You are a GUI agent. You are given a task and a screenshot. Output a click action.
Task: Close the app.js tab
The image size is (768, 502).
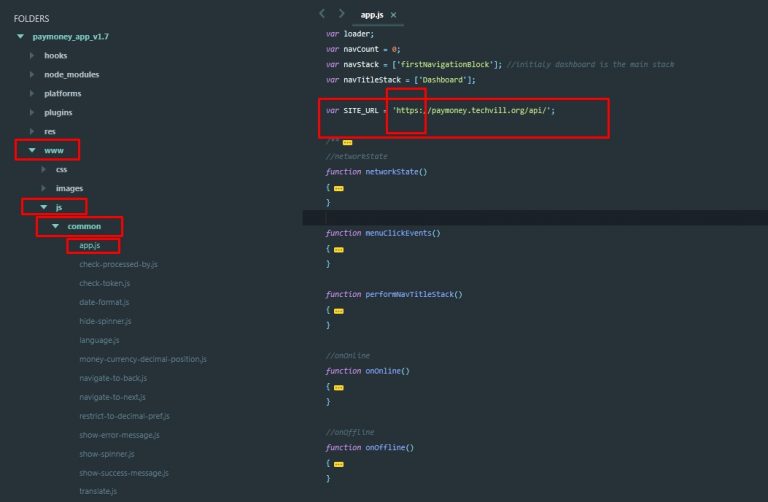(x=393, y=15)
